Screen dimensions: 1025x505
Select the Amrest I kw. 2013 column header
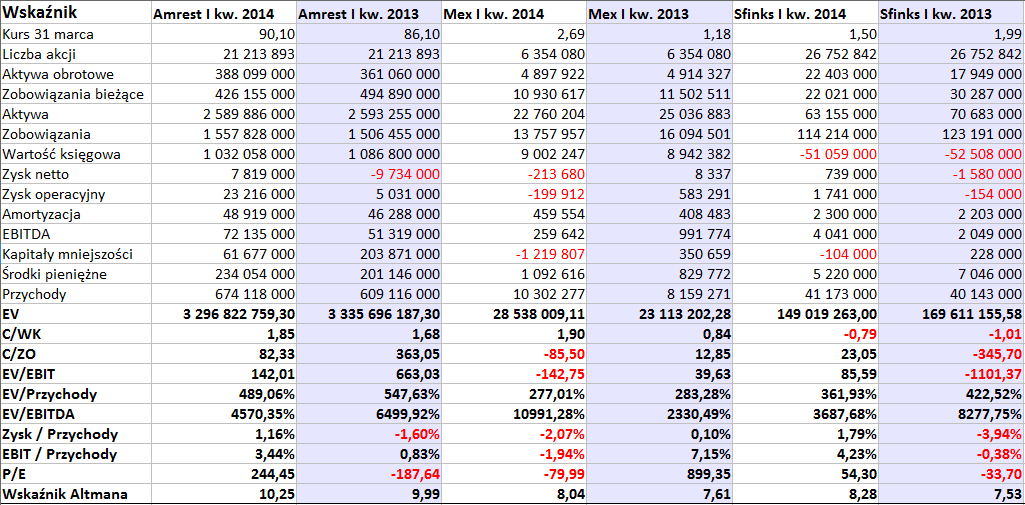click(369, 12)
